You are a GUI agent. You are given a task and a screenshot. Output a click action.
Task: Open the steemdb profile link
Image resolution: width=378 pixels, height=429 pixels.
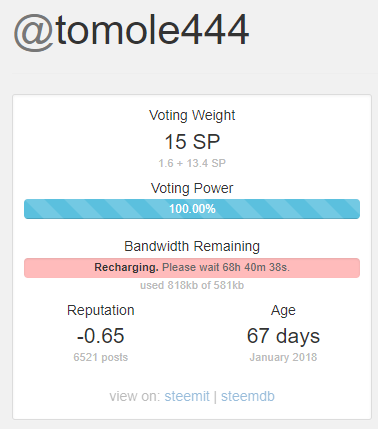click(x=248, y=396)
